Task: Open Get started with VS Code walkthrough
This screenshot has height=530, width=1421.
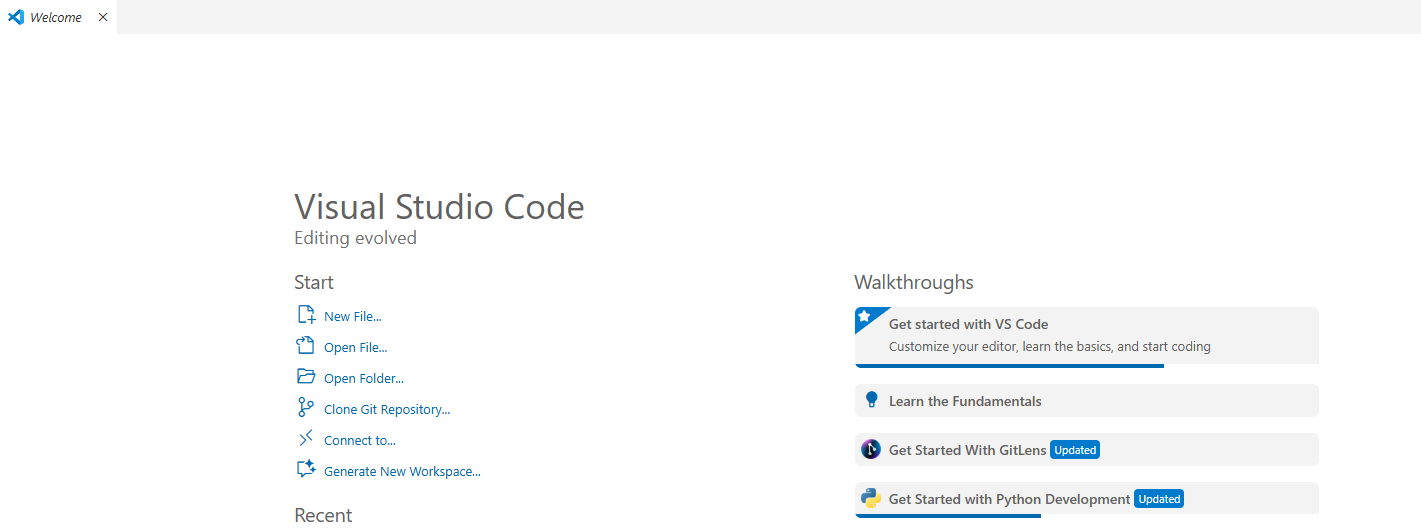Action: 1087,336
